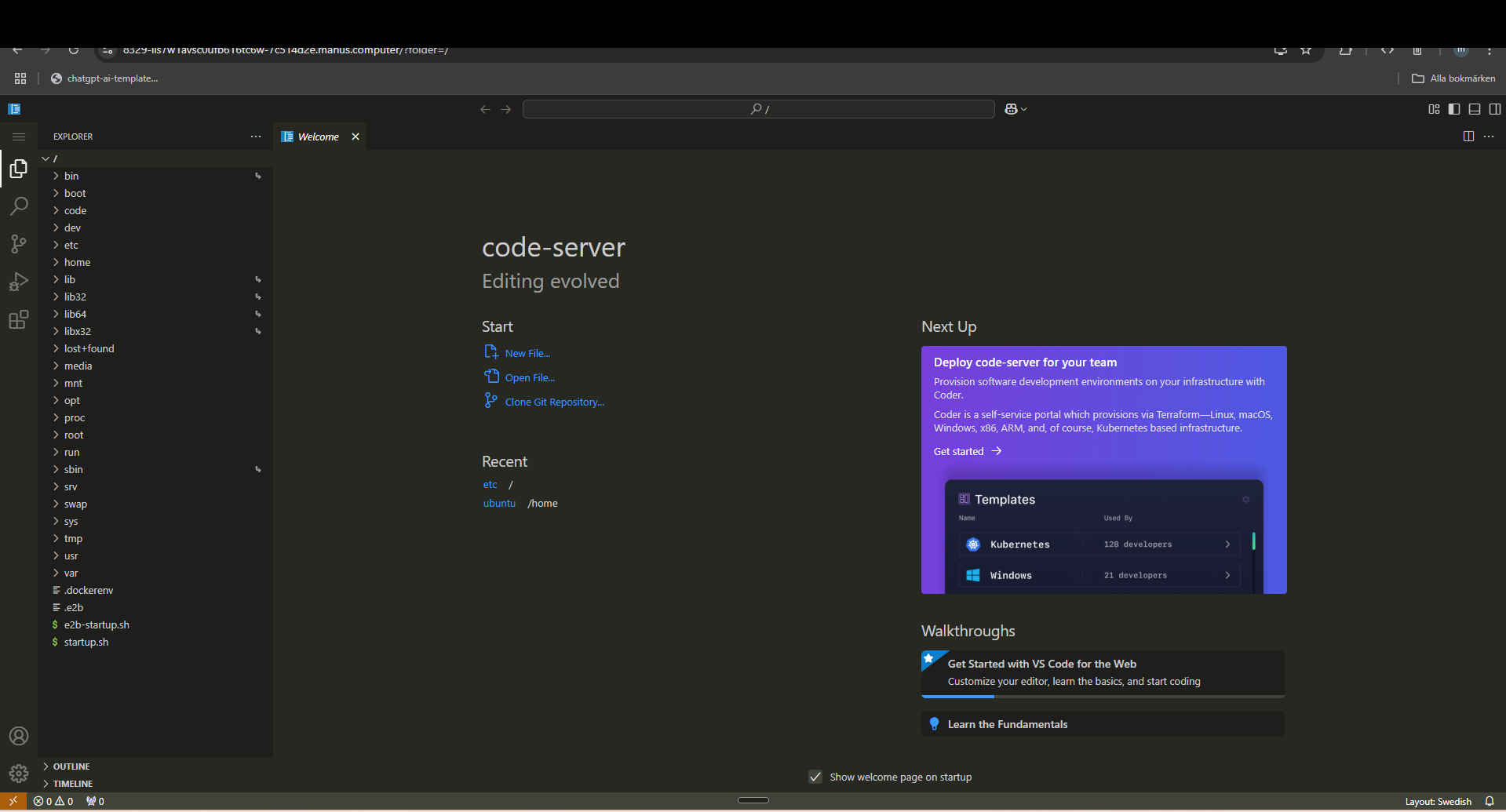Open Get Started with VS Code walkthrough

[x=1103, y=674]
